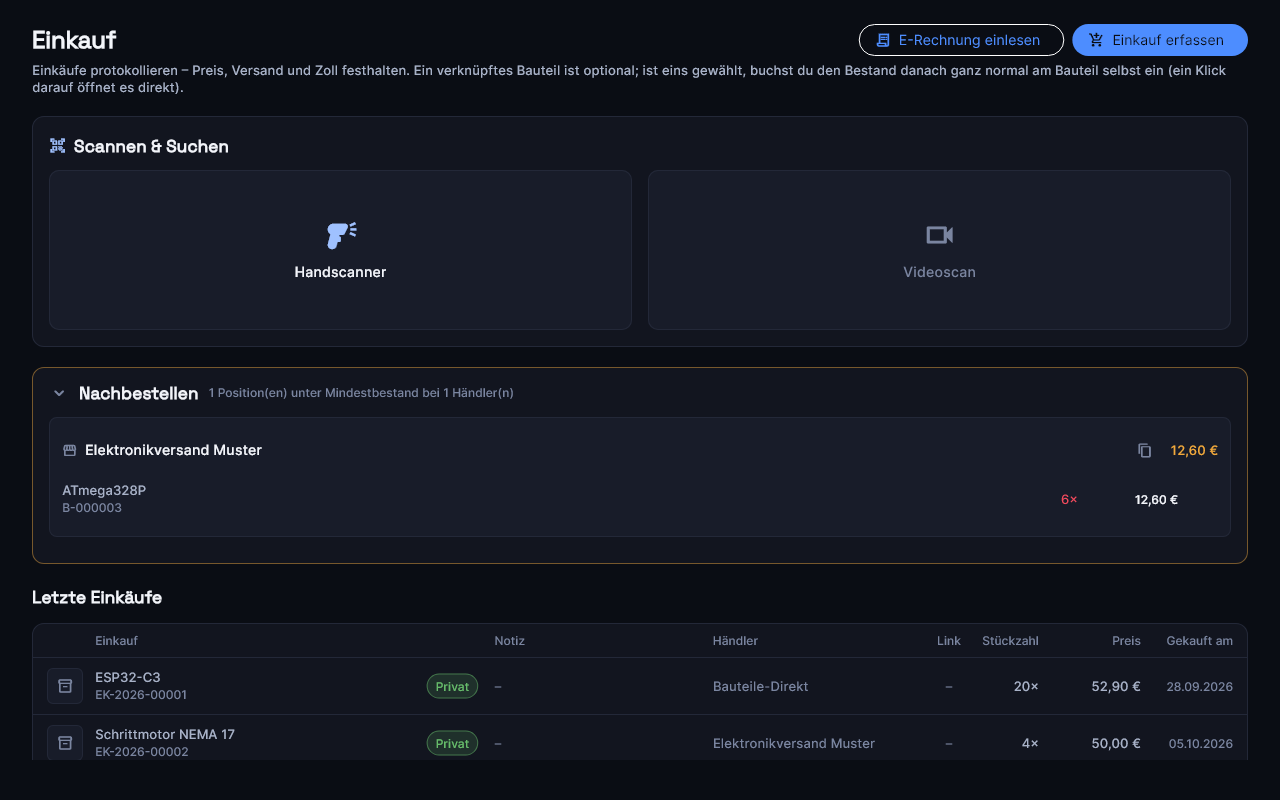This screenshot has width=1280, height=800.
Task: Click the shop icon beside Elektronikversand Muster
Action: (x=70, y=450)
